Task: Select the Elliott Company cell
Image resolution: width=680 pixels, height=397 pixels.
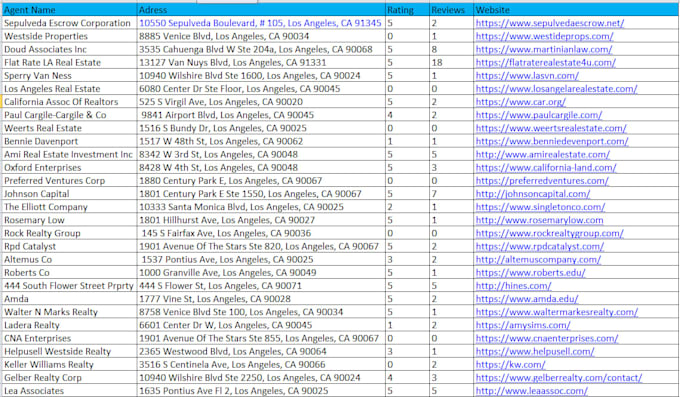Action: pos(69,207)
